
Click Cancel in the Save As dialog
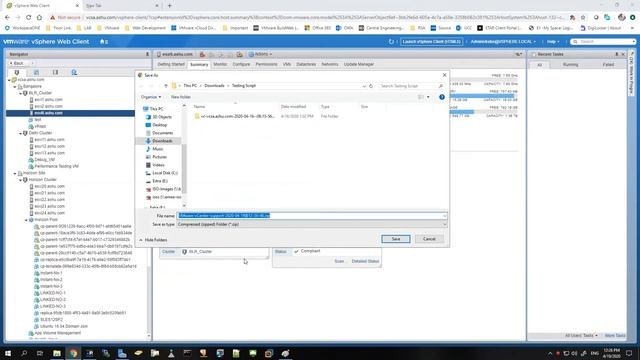coord(429,239)
